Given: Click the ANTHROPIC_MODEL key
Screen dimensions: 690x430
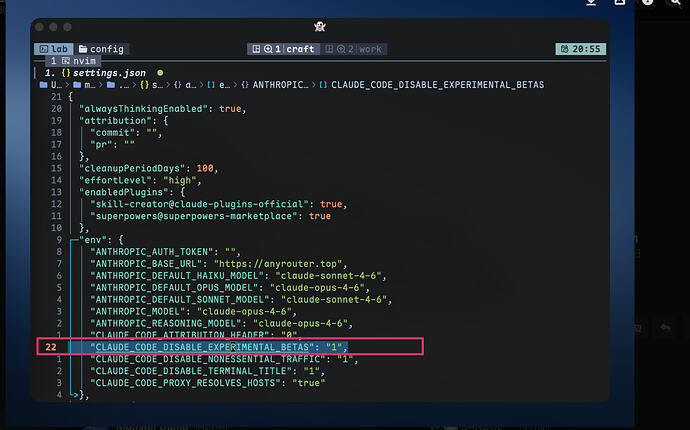Looking at the screenshot, I should [x=140, y=311].
